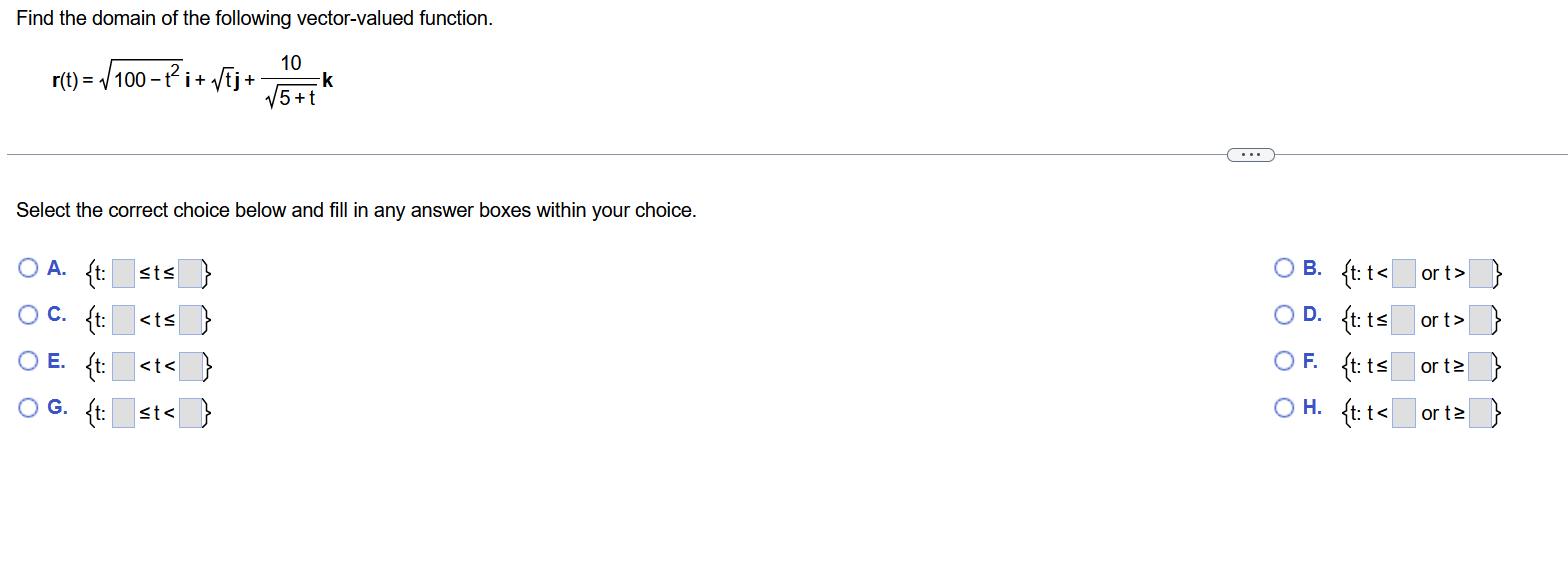This screenshot has height=576, width=1568.
Task: Click first answer box in choice A
Action: [x=123, y=272]
